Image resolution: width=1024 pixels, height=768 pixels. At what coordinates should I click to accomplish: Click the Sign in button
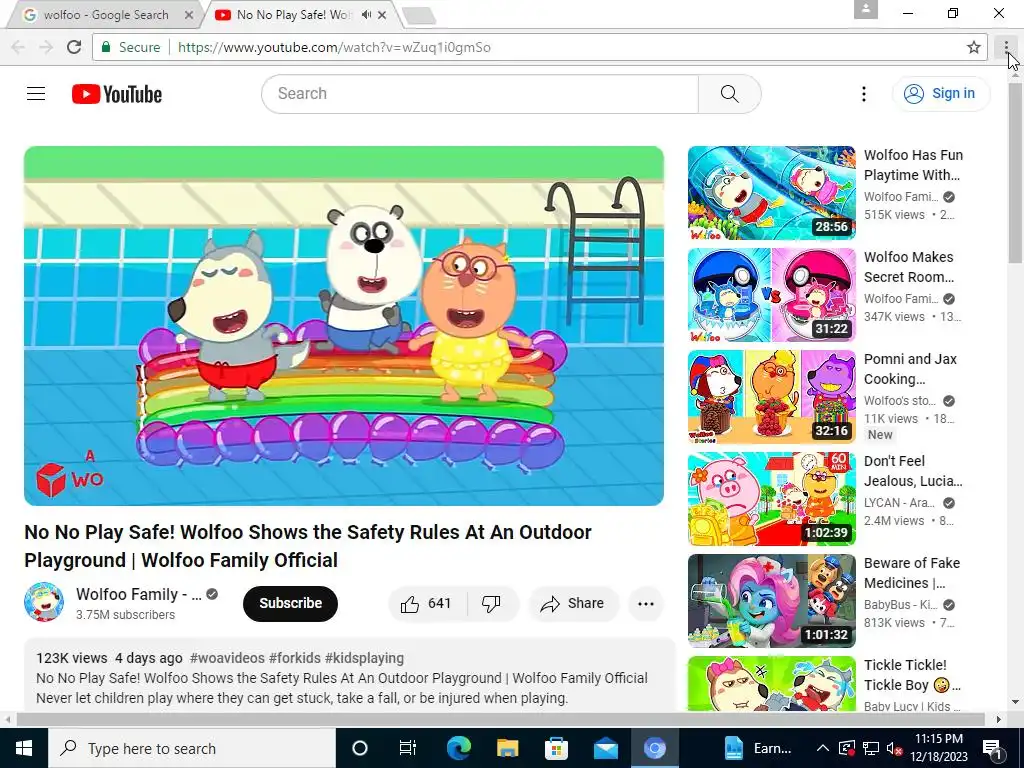(940, 93)
